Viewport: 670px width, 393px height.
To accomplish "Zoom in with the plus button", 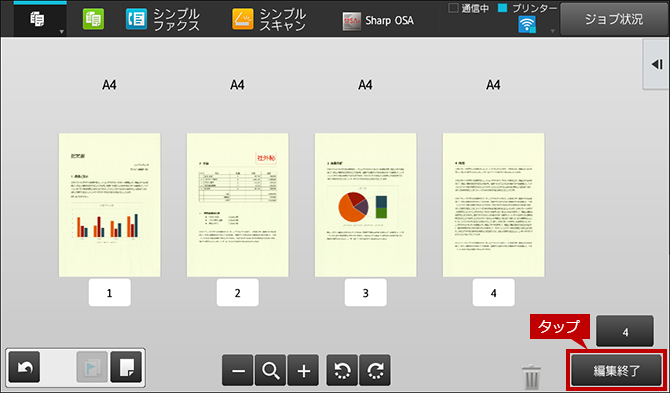I will 304,370.
